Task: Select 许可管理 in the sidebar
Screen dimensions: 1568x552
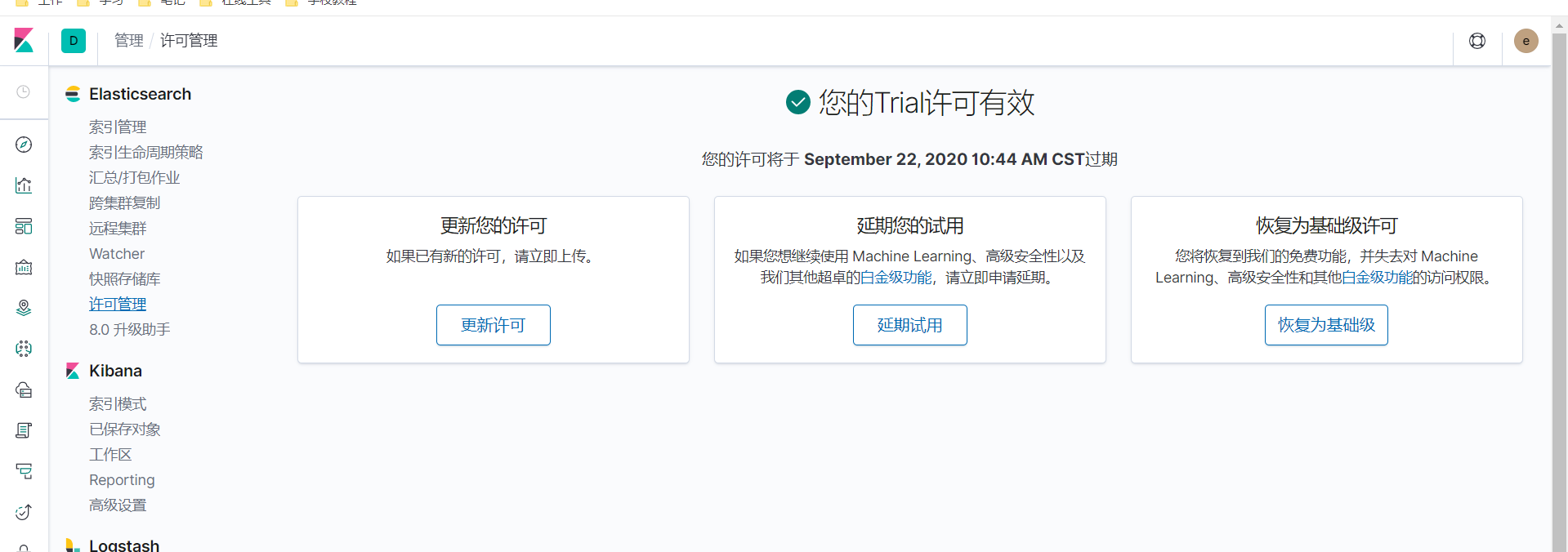Action: (118, 305)
